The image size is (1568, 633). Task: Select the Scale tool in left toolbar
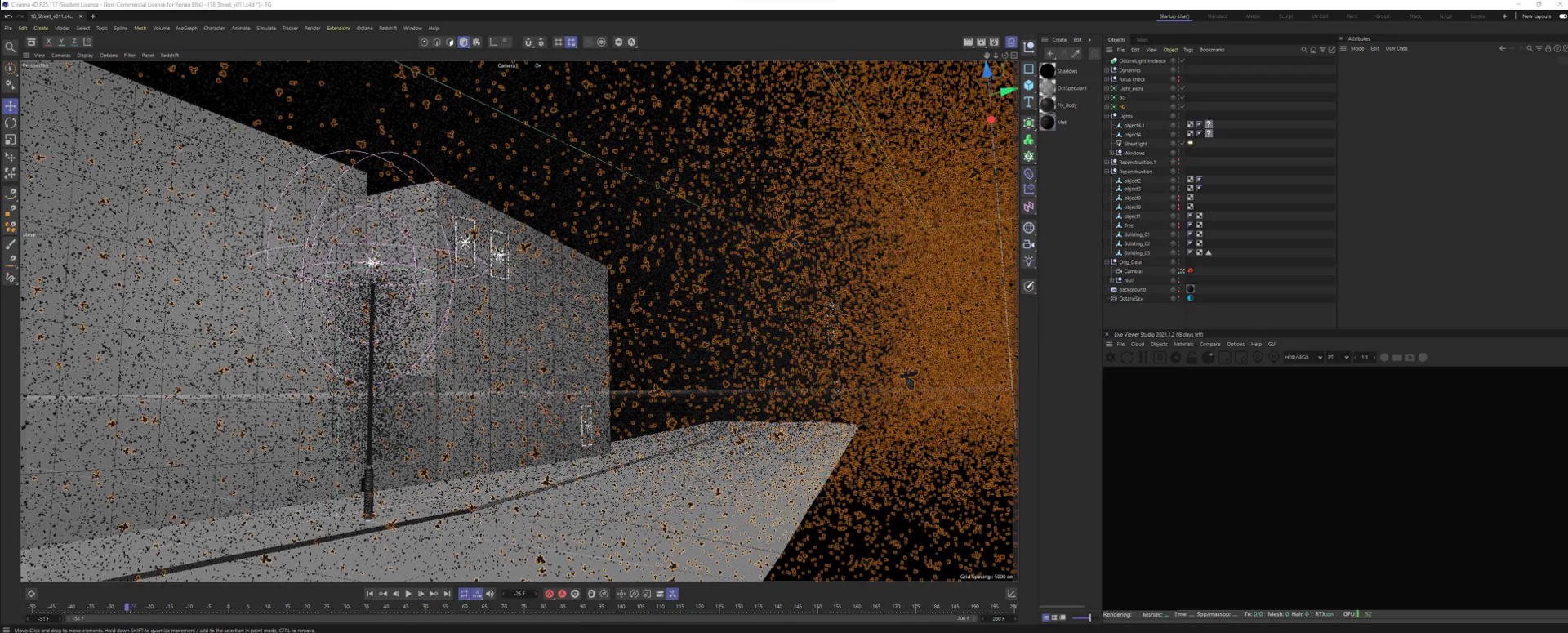tap(11, 140)
